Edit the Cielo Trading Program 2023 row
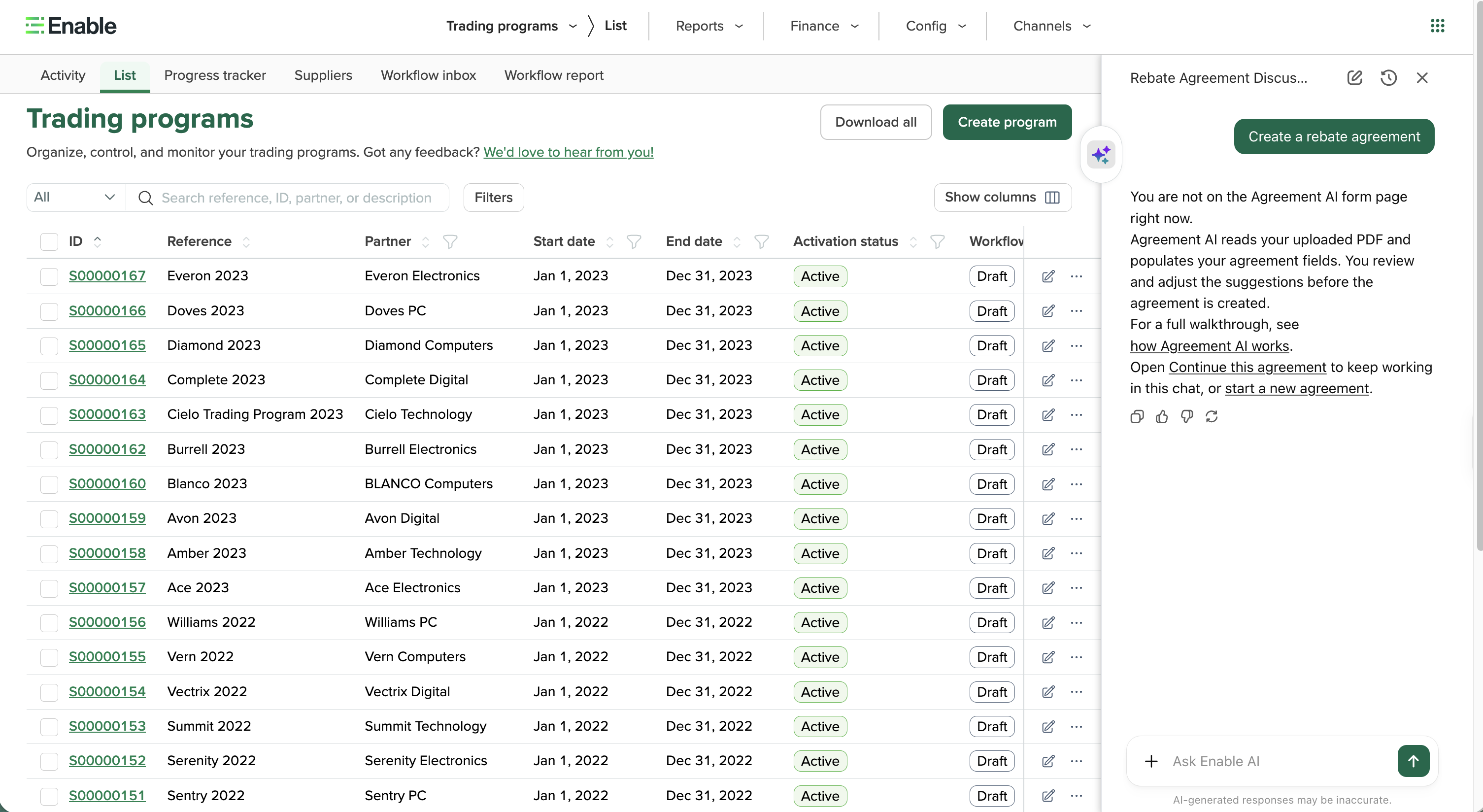1483x812 pixels. coord(1048,415)
